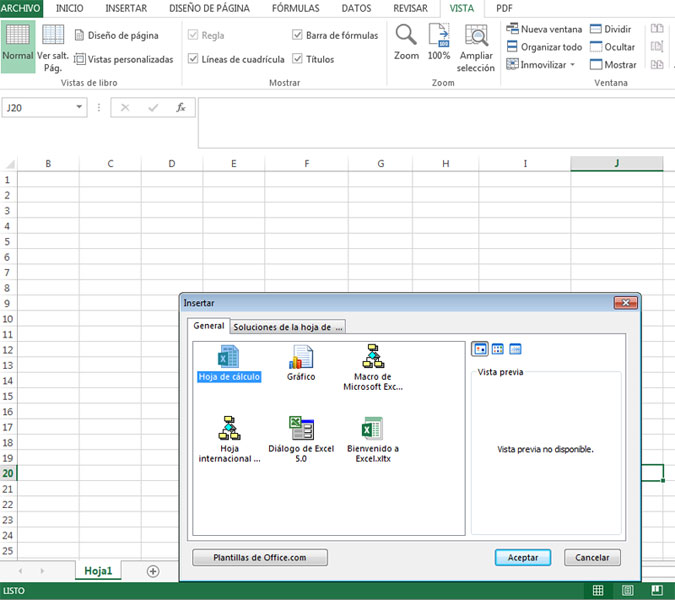Open the FÓRMULAS ribbon tab
This screenshot has height=600, width=675.
296,8
